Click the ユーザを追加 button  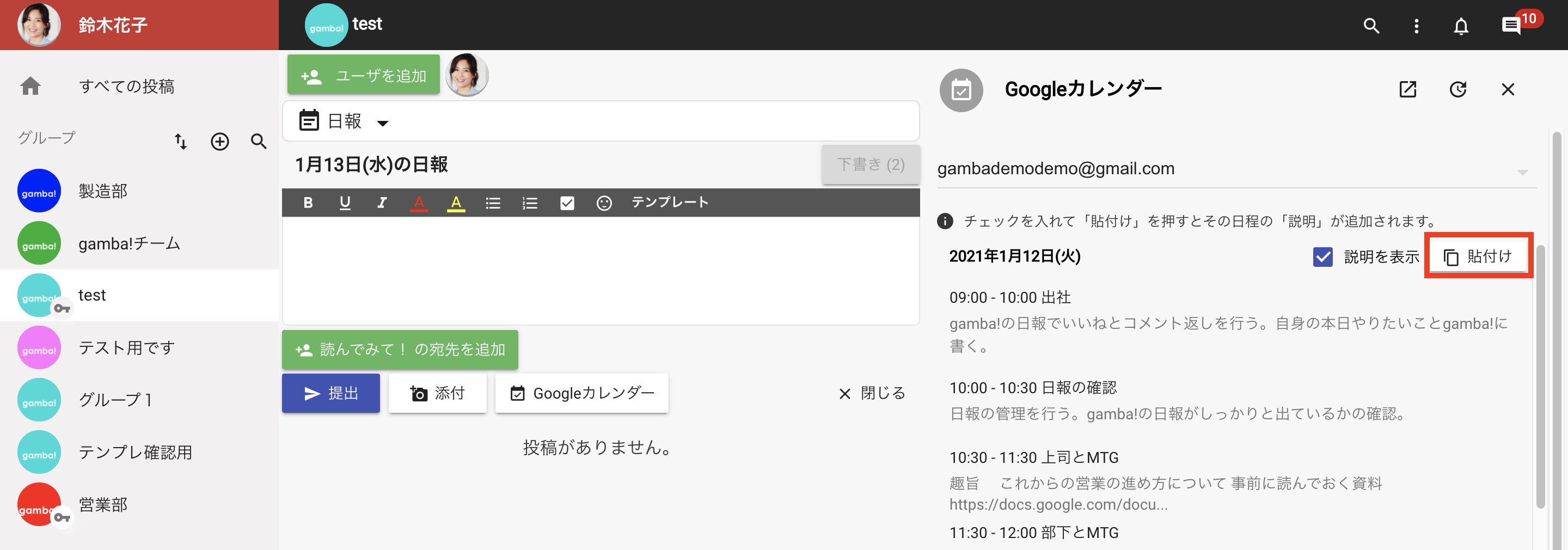point(363,75)
